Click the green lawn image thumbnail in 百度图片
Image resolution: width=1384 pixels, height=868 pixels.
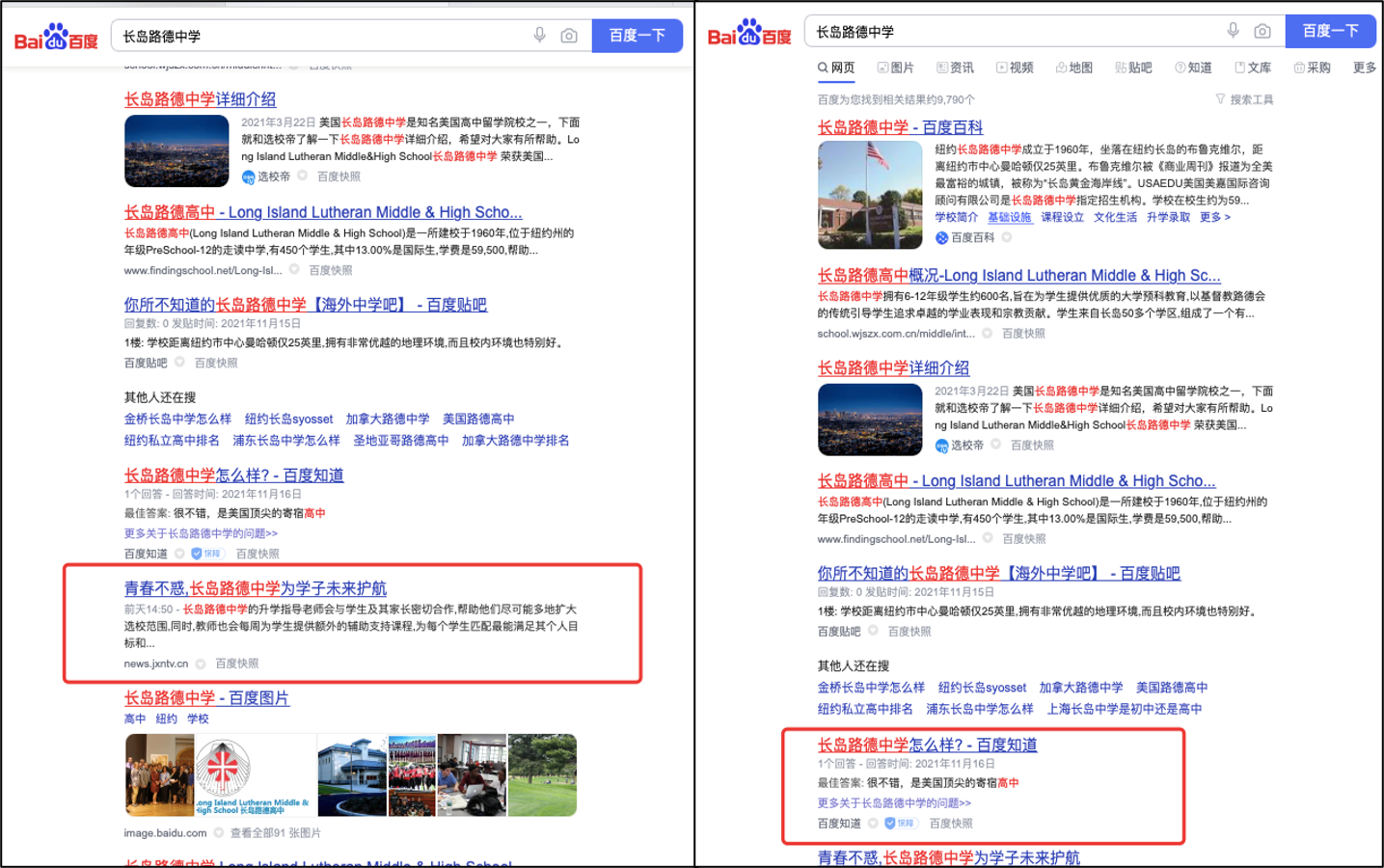(x=542, y=775)
